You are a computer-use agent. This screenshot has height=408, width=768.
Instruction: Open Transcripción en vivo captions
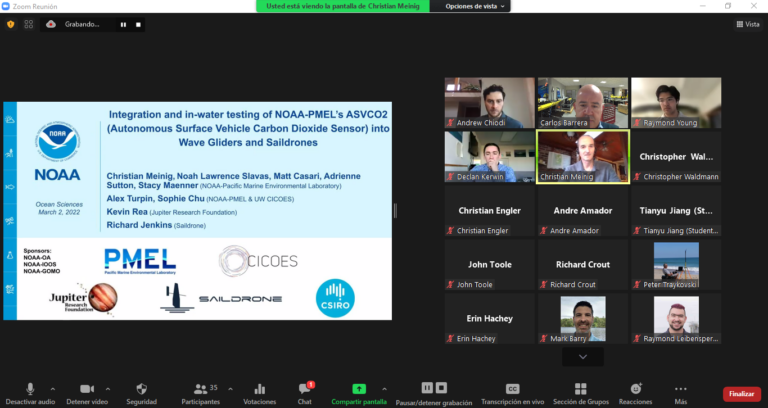coord(512,389)
